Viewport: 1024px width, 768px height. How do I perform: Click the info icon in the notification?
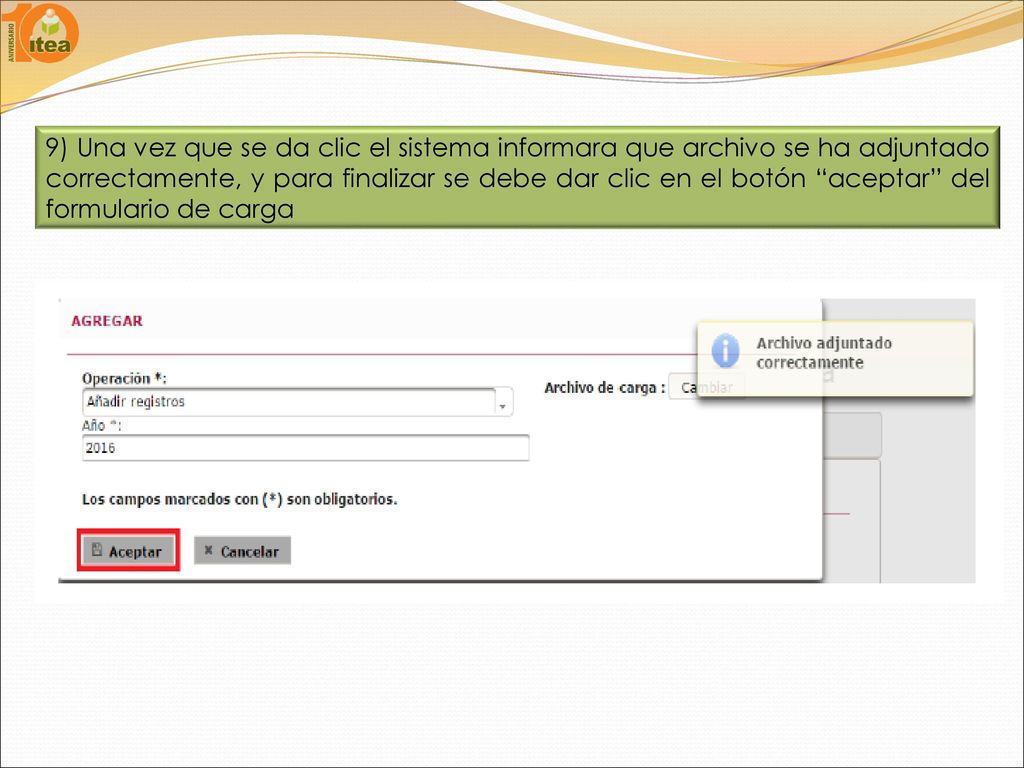click(725, 351)
